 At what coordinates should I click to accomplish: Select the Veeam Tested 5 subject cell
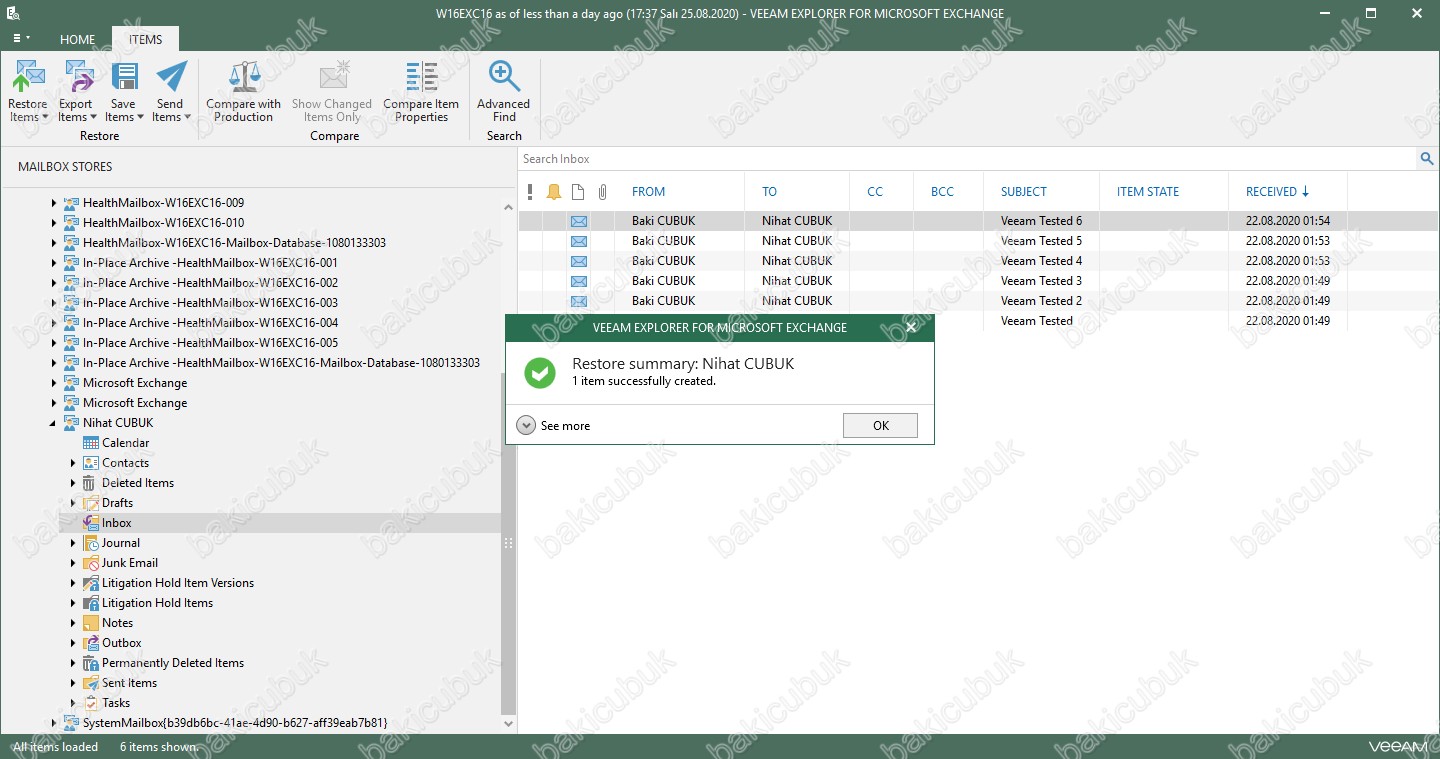coord(1041,241)
